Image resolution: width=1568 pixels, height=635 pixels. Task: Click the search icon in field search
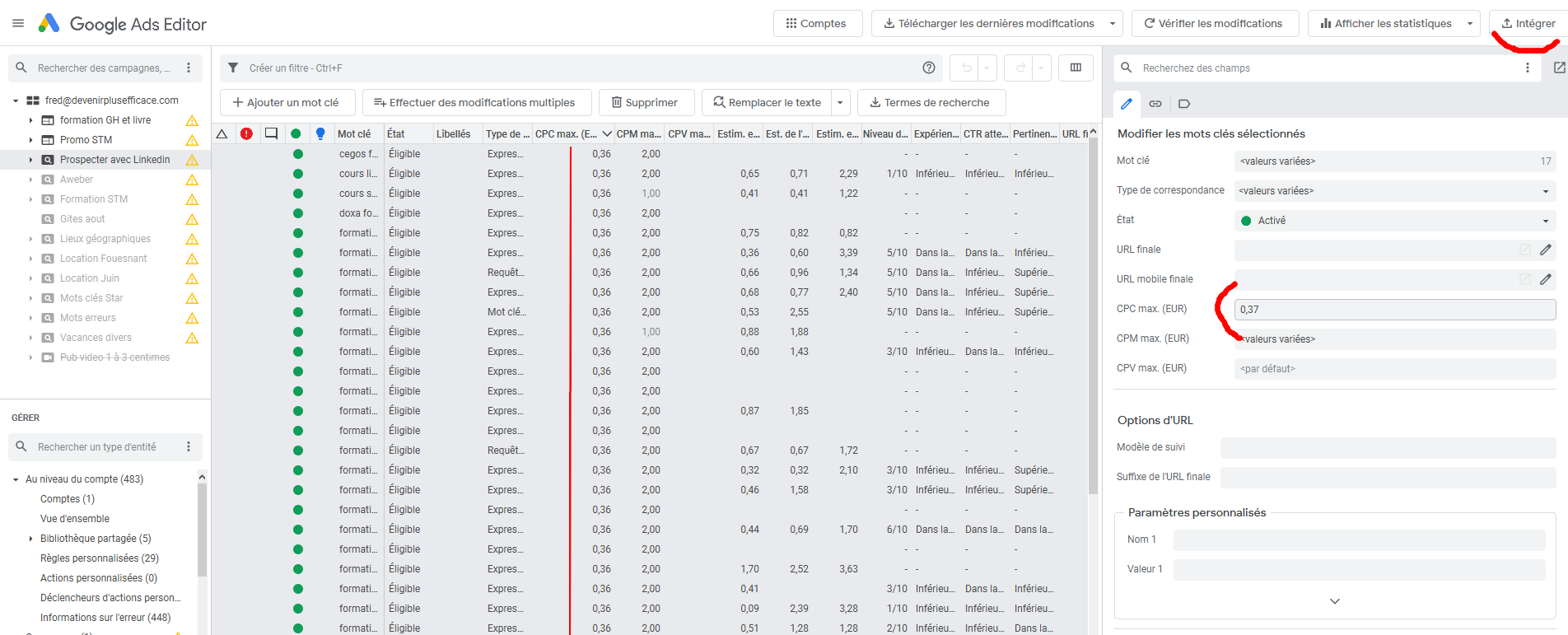[1127, 68]
